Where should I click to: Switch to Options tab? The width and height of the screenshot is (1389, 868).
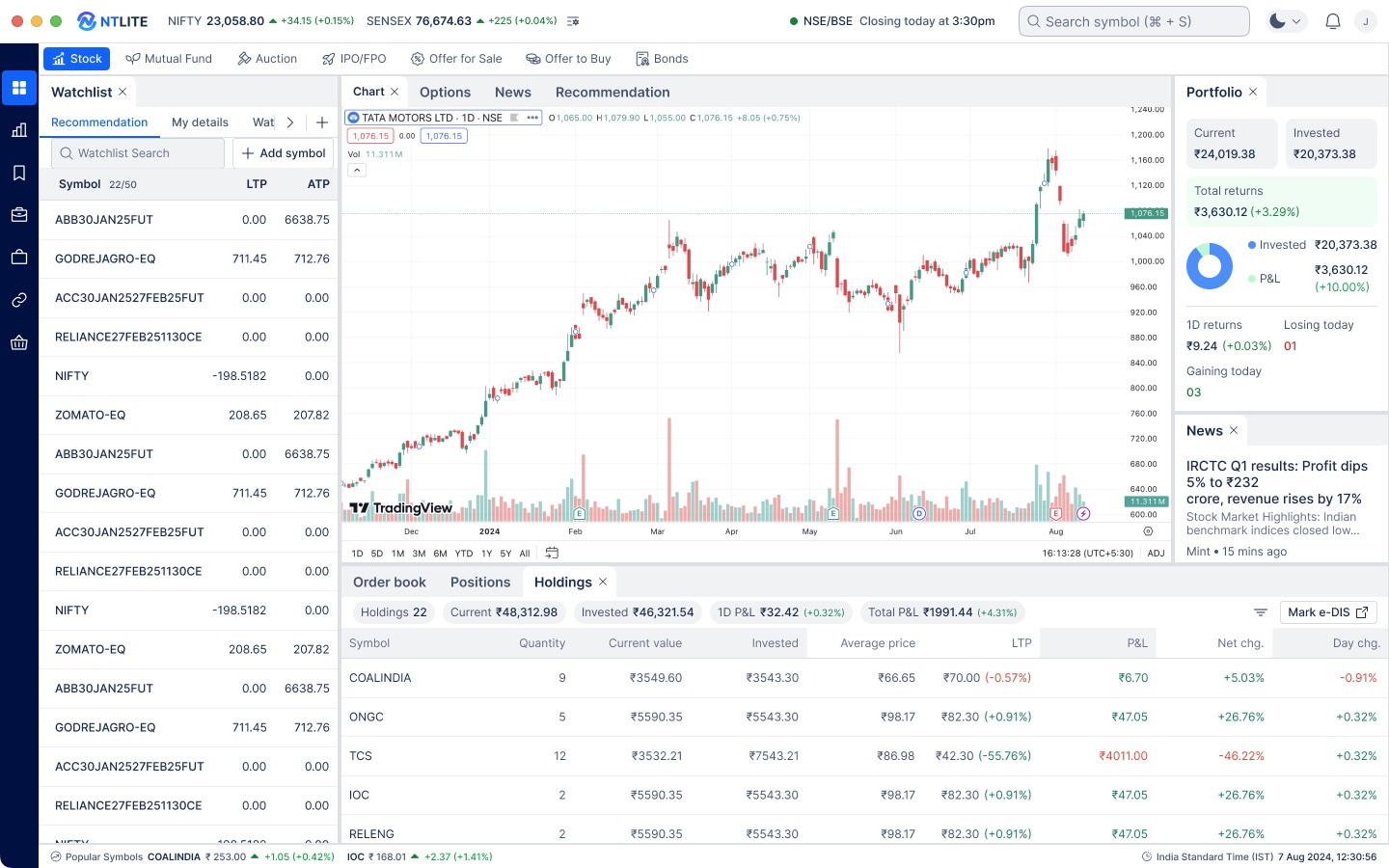[x=446, y=92]
